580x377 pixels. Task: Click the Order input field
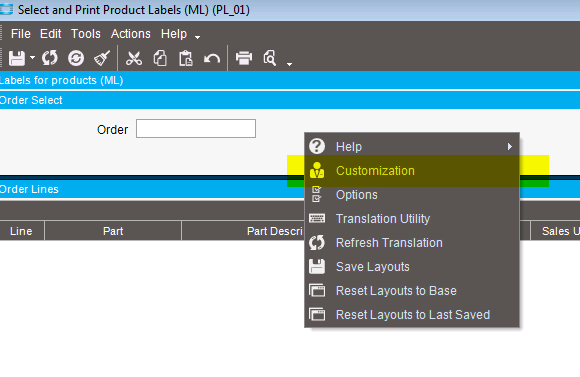[196, 128]
